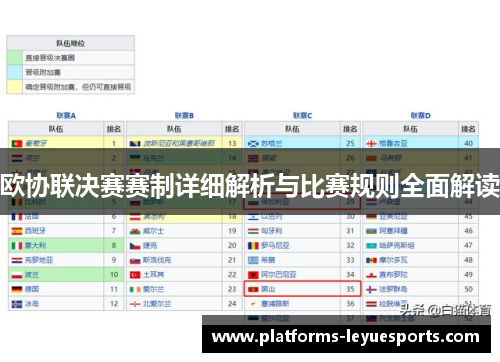Click the green legend color swatch
Image resolution: width=500 pixels, height=362 pixels.
coord(15,58)
